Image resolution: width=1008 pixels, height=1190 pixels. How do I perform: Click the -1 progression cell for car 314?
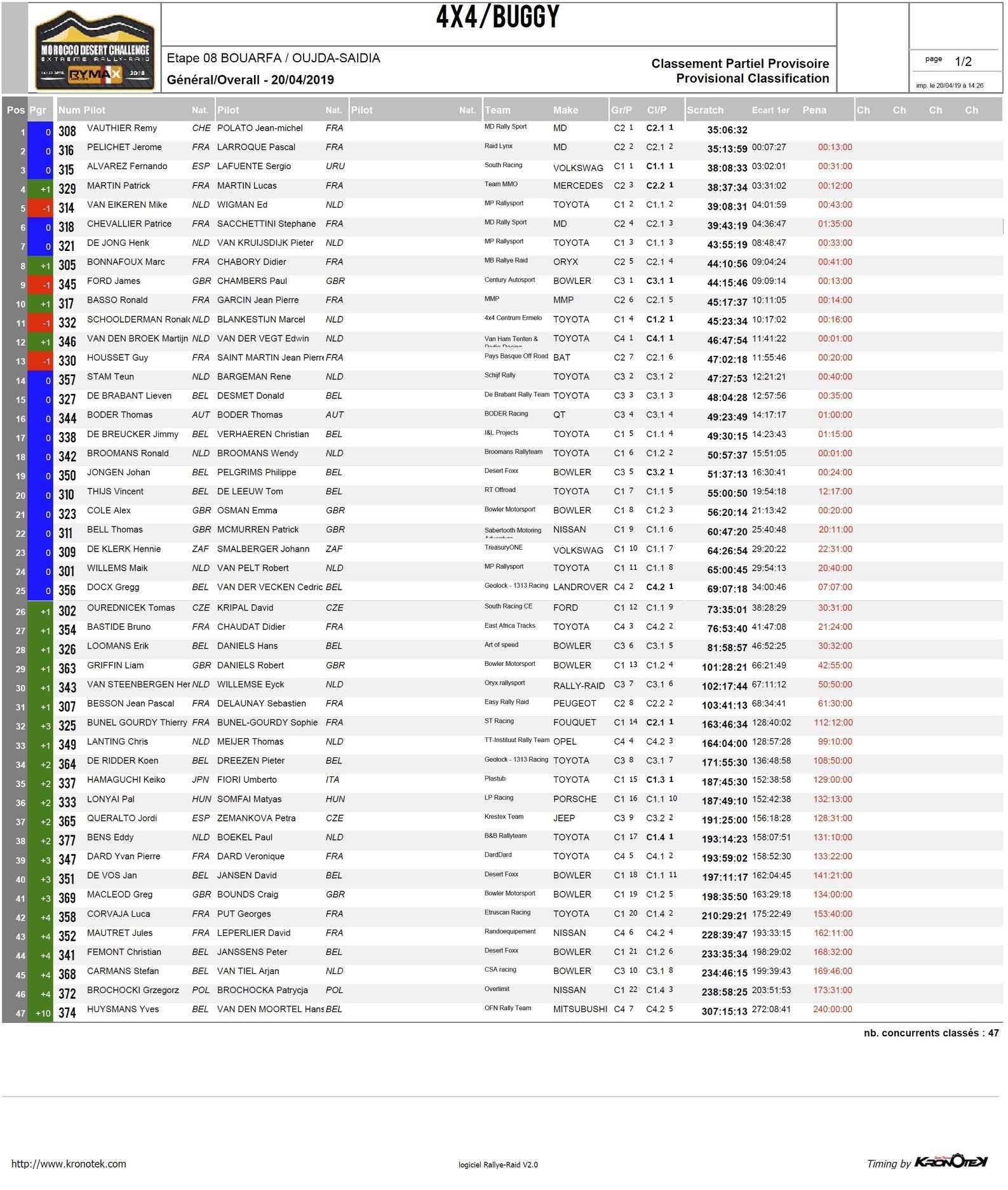[40, 208]
